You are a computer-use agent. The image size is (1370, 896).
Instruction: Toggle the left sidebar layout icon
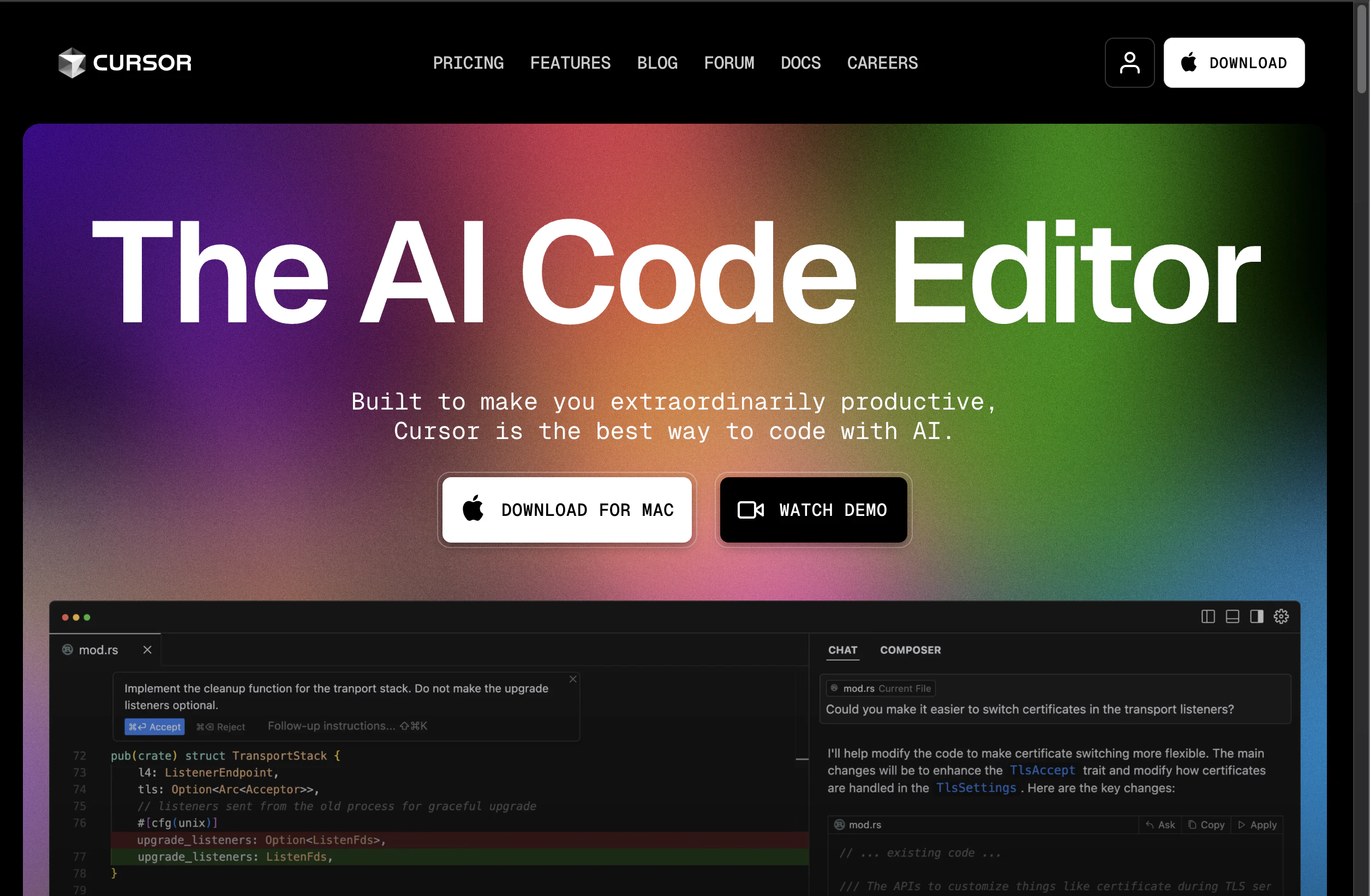[x=1209, y=616]
